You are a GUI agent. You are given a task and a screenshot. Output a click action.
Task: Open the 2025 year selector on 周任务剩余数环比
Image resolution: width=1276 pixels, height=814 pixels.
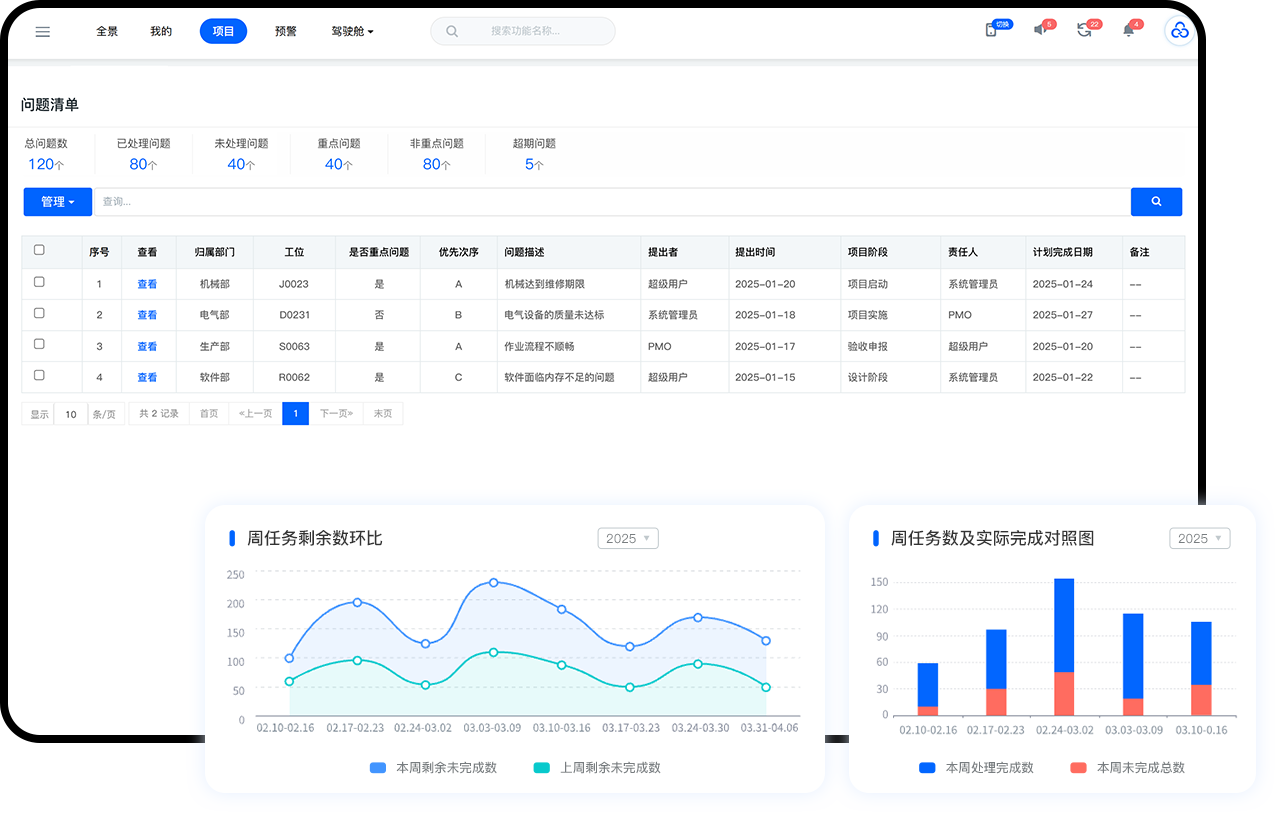pos(627,538)
